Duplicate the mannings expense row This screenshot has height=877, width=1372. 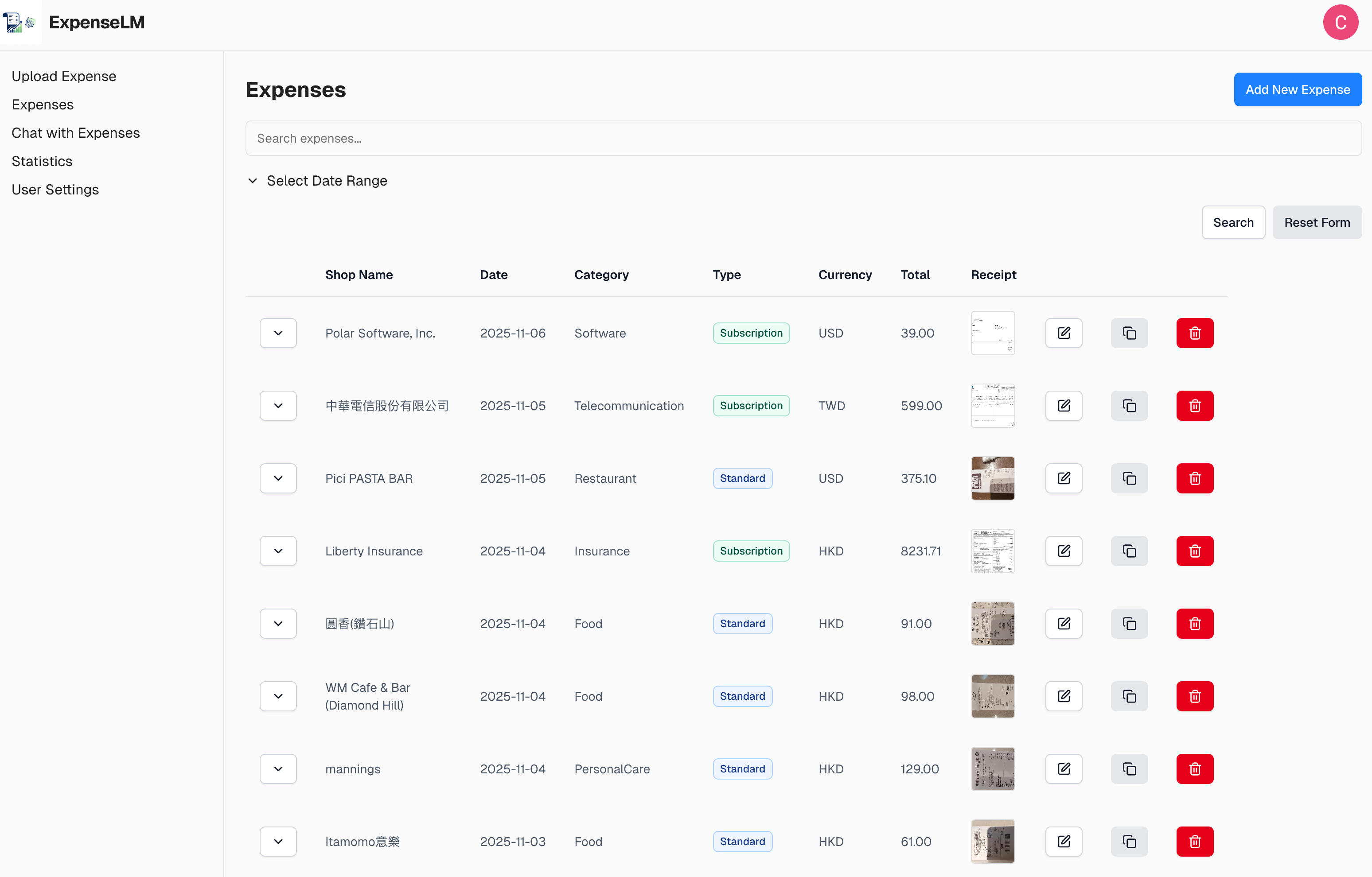pyautogui.click(x=1129, y=769)
